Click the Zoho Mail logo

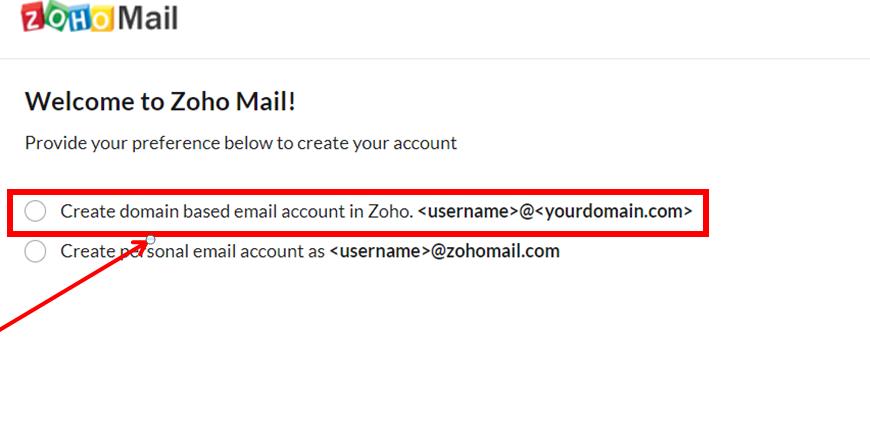[x=99, y=17]
